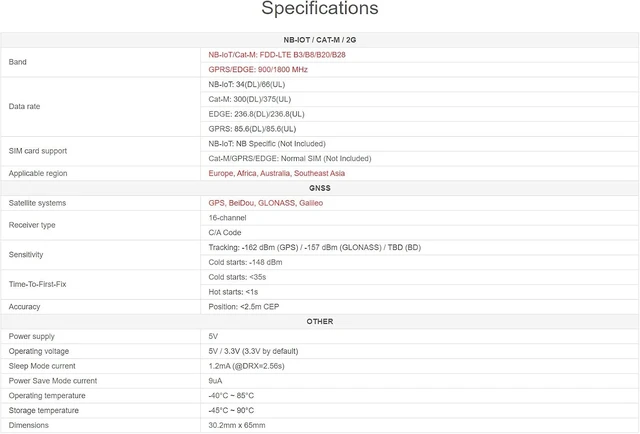Select 5V / 3.3V (3.3V by default) value
Image resolution: width=640 pixels, height=434 pixels.
(x=253, y=351)
